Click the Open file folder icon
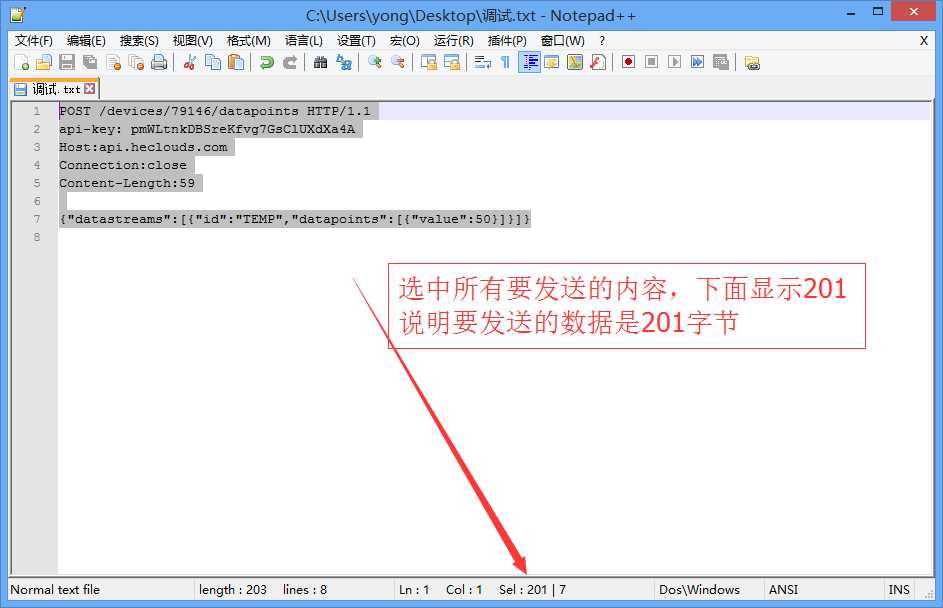The image size is (943, 608). (44, 63)
